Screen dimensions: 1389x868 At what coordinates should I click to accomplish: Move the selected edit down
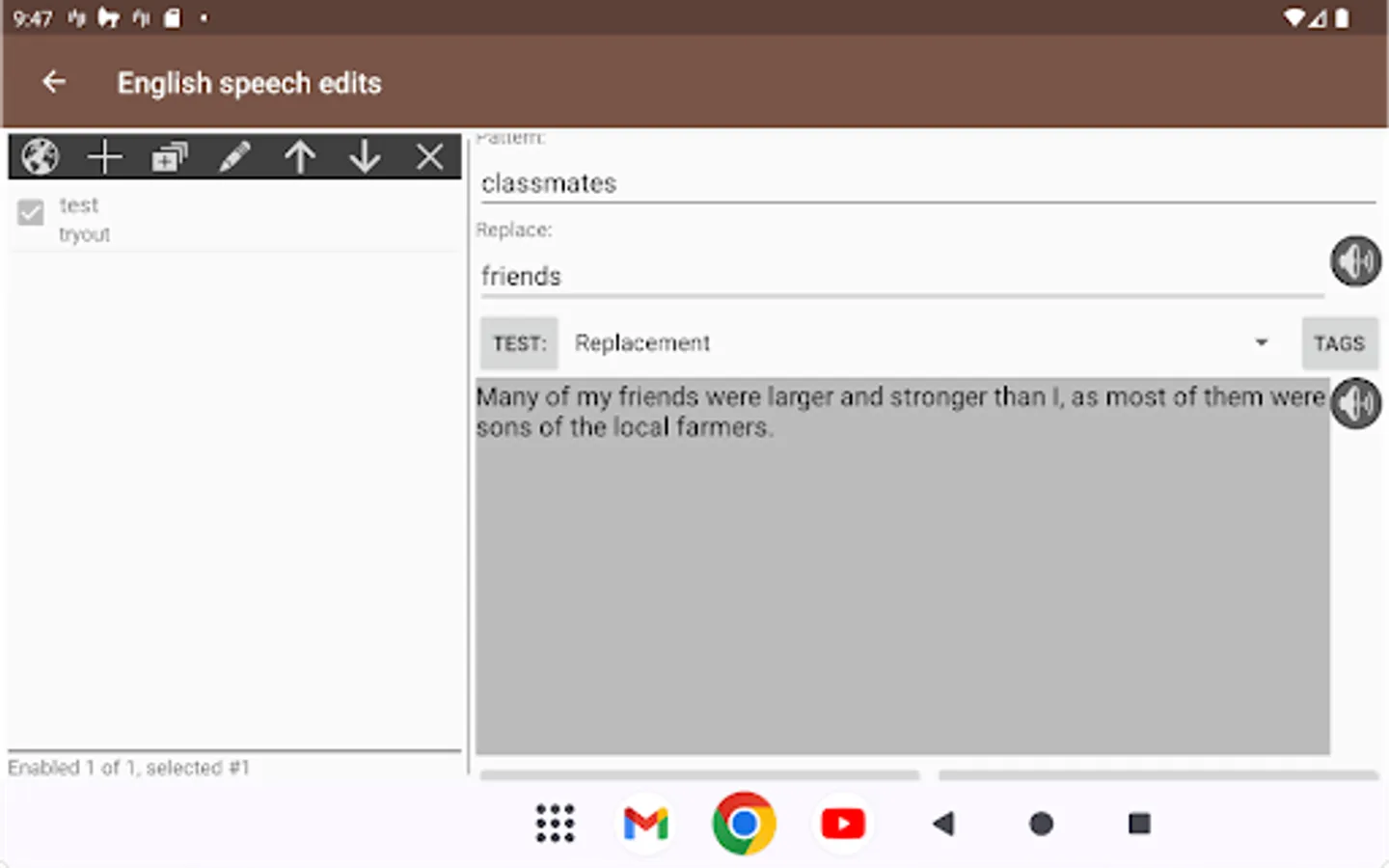(365, 156)
